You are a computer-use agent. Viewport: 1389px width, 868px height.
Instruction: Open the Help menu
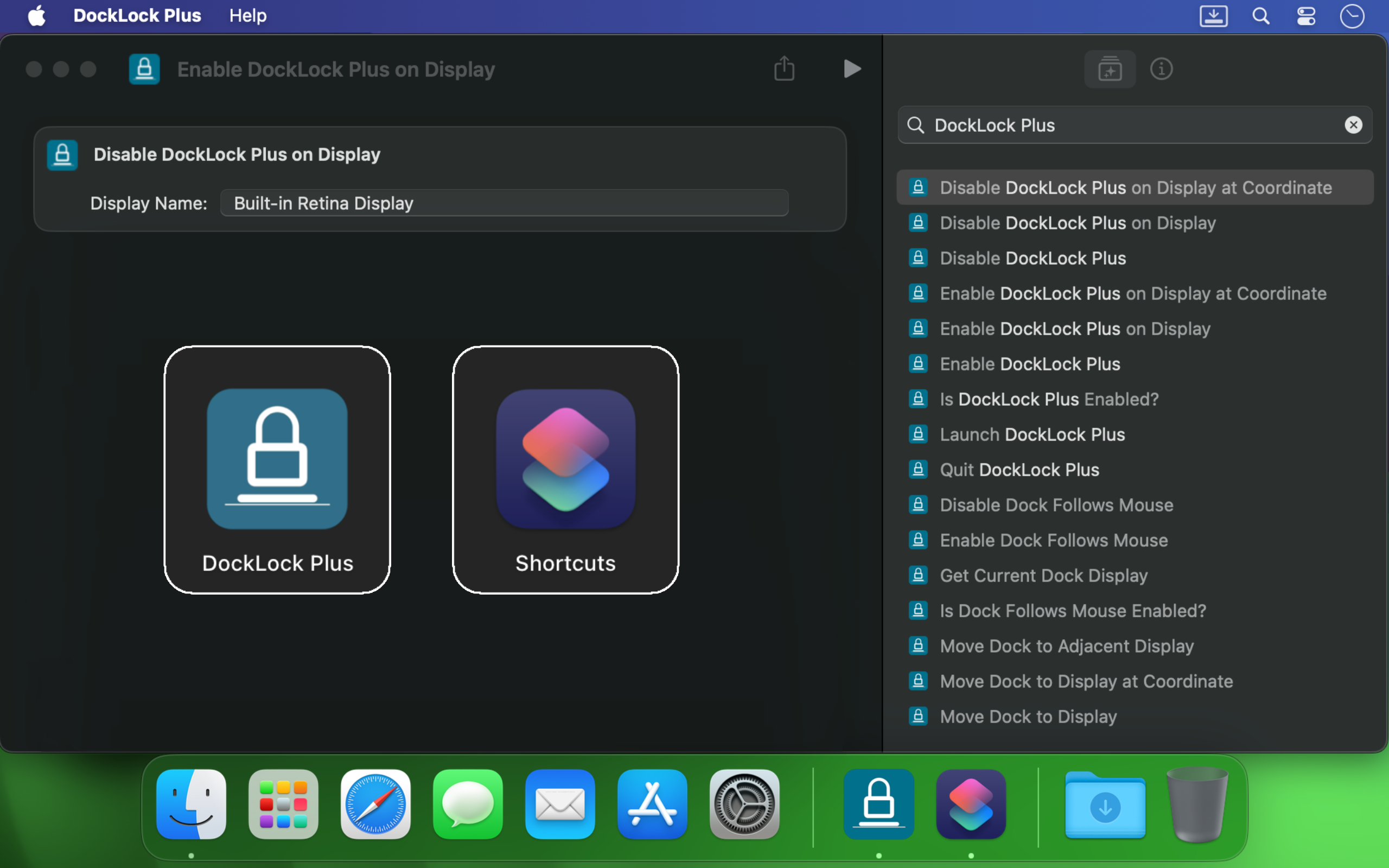tap(248, 16)
